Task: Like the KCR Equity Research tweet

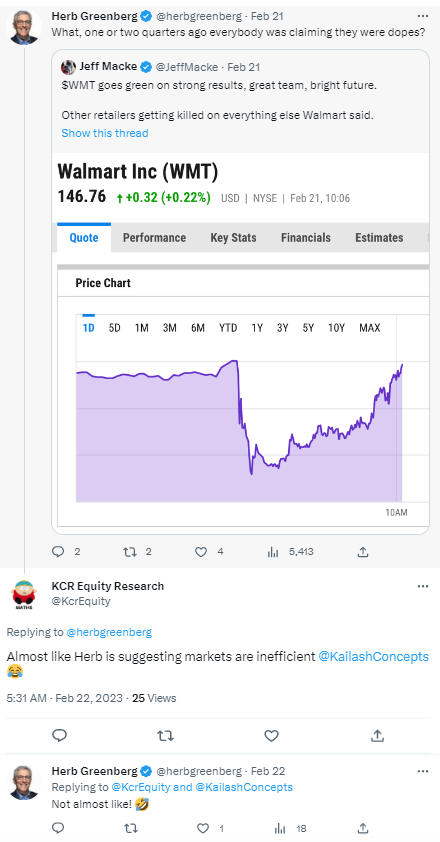Action: pos(271,735)
